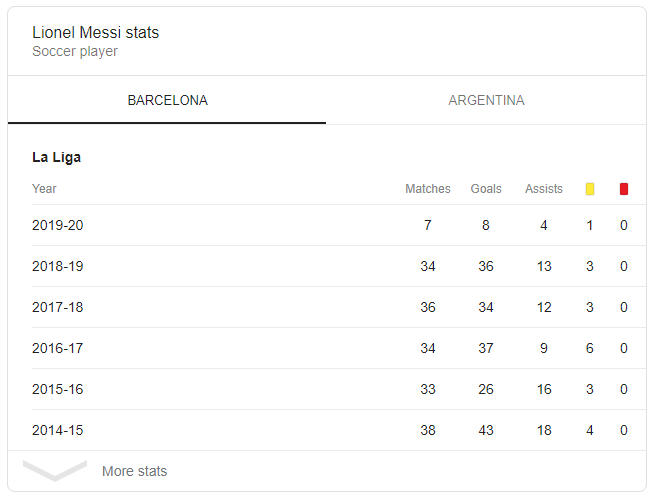Expand the More stats chevron arrow

tap(55, 471)
